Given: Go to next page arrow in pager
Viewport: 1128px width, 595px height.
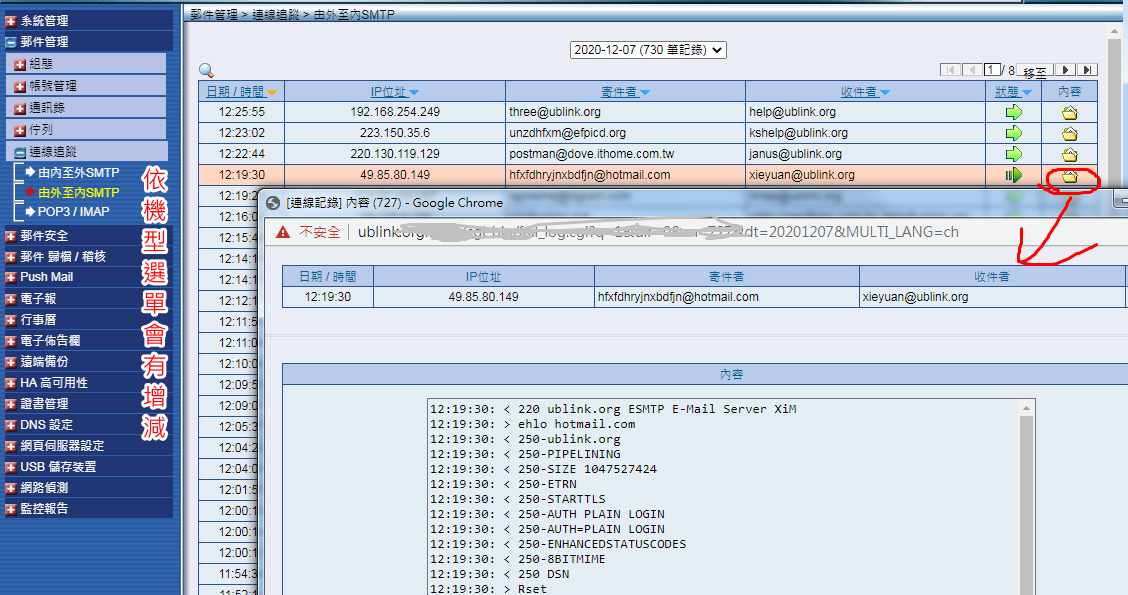Looking at the screenshot, I should [x=1066, y=70].
